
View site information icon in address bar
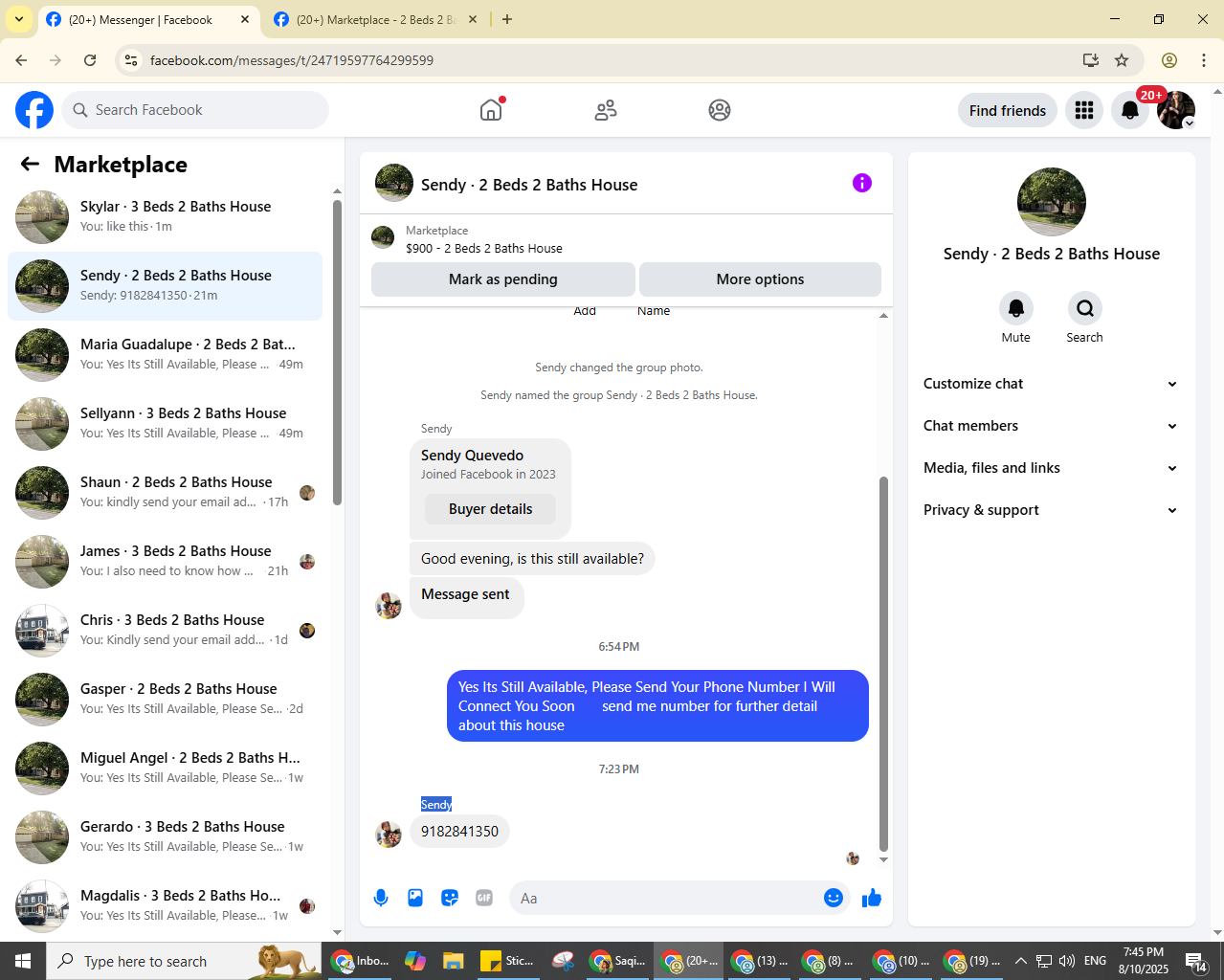pos(132,60)
